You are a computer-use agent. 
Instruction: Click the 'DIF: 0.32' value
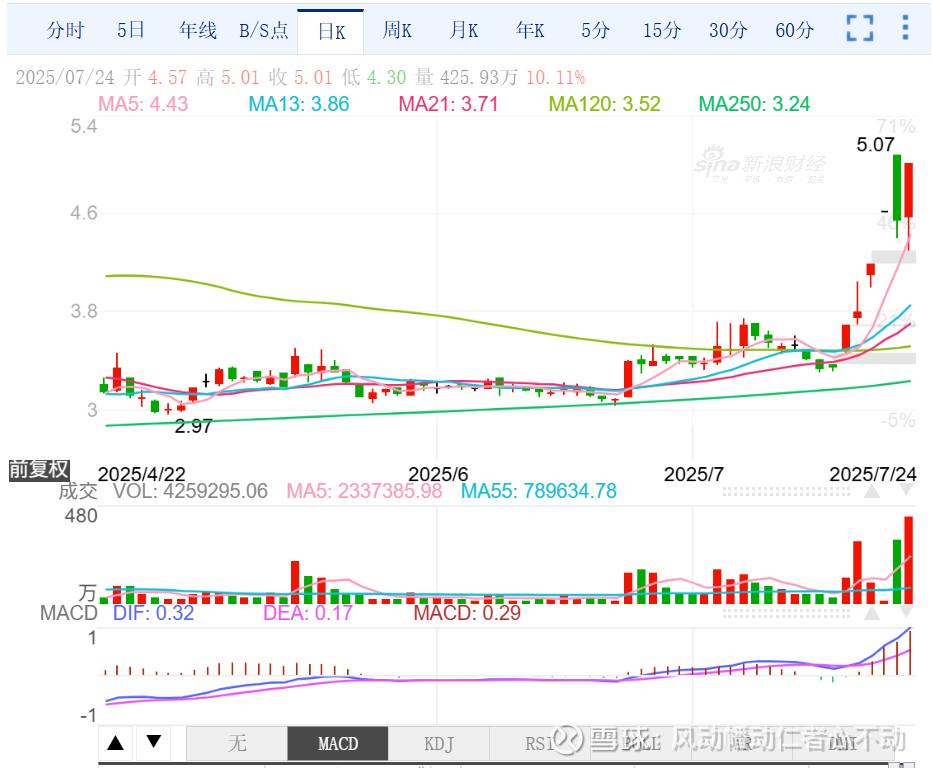point(154,613)
